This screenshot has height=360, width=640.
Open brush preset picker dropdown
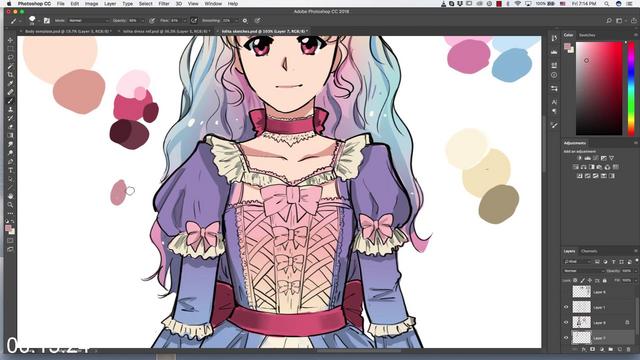tap(39, 20)
